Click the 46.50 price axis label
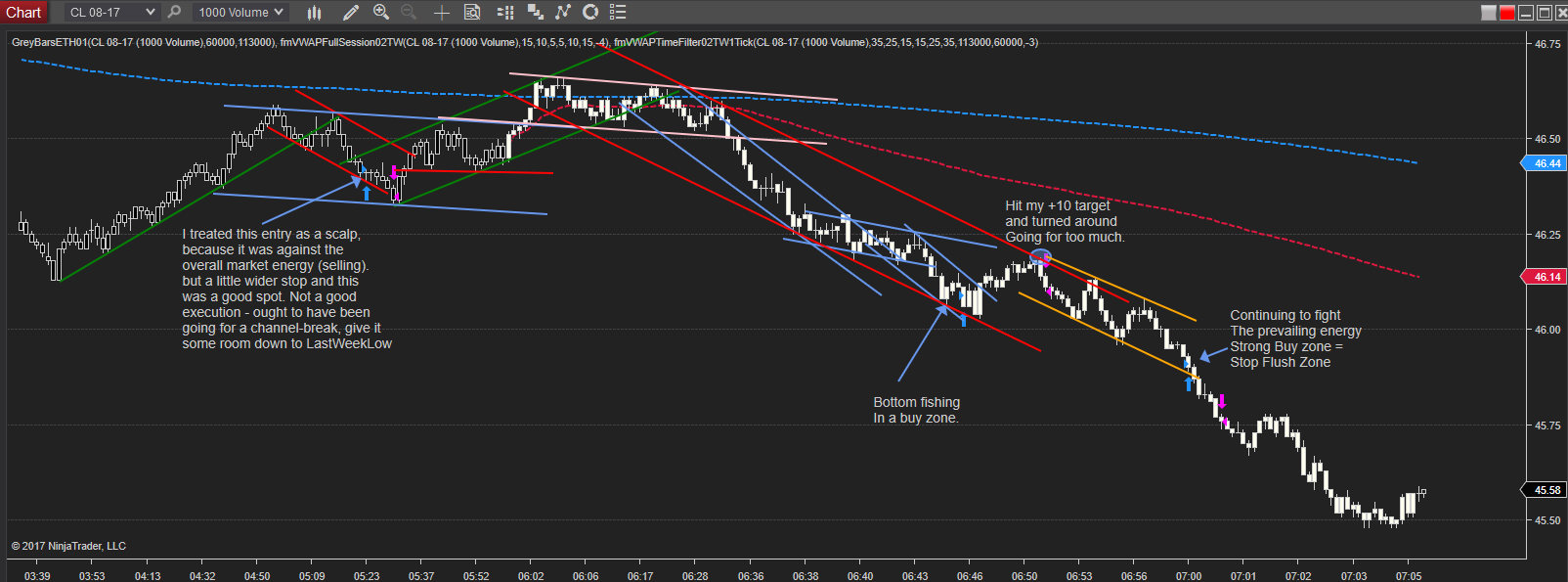This screenshot has height=582, width=1568. [1547, 139]
